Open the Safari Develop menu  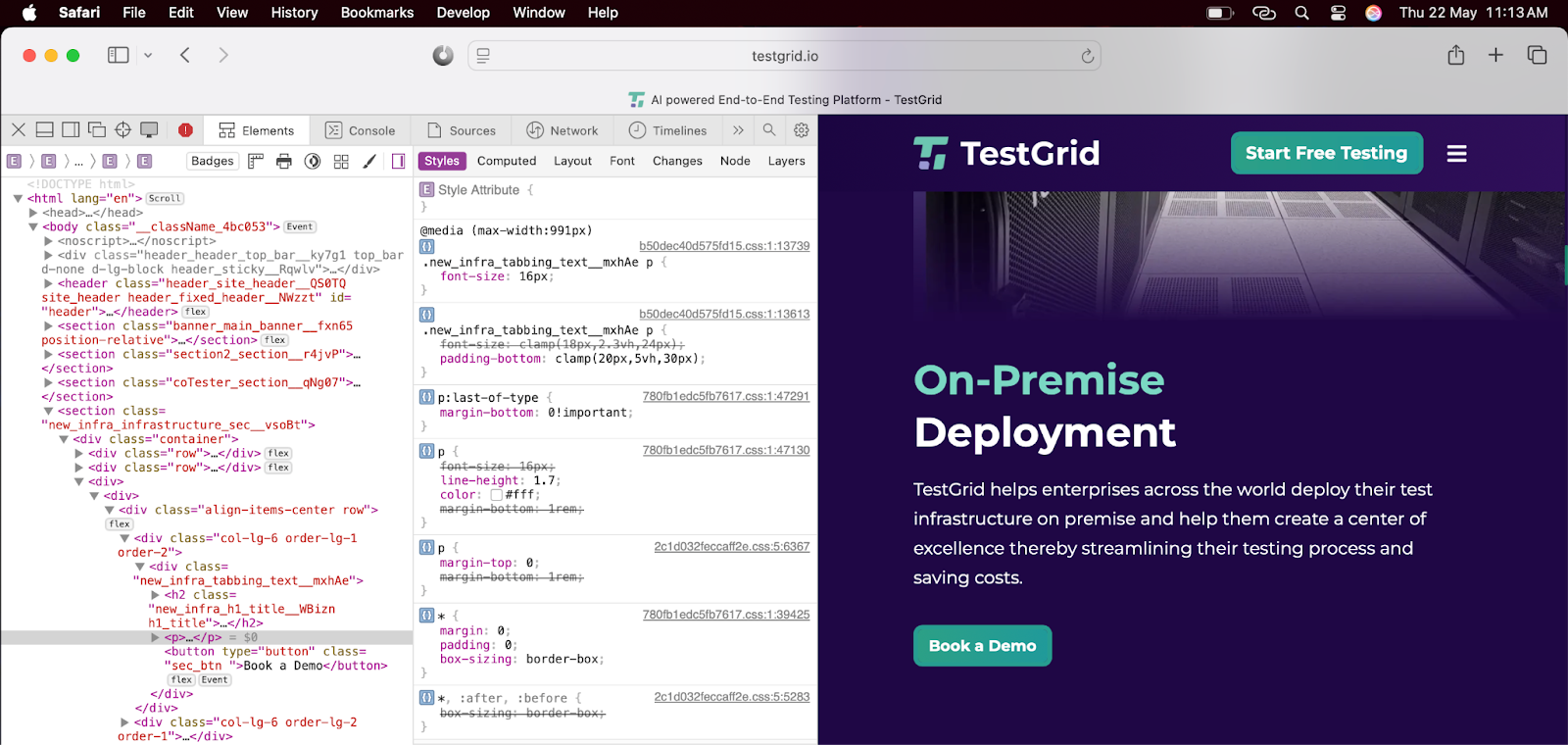click(x=464, y=13)
